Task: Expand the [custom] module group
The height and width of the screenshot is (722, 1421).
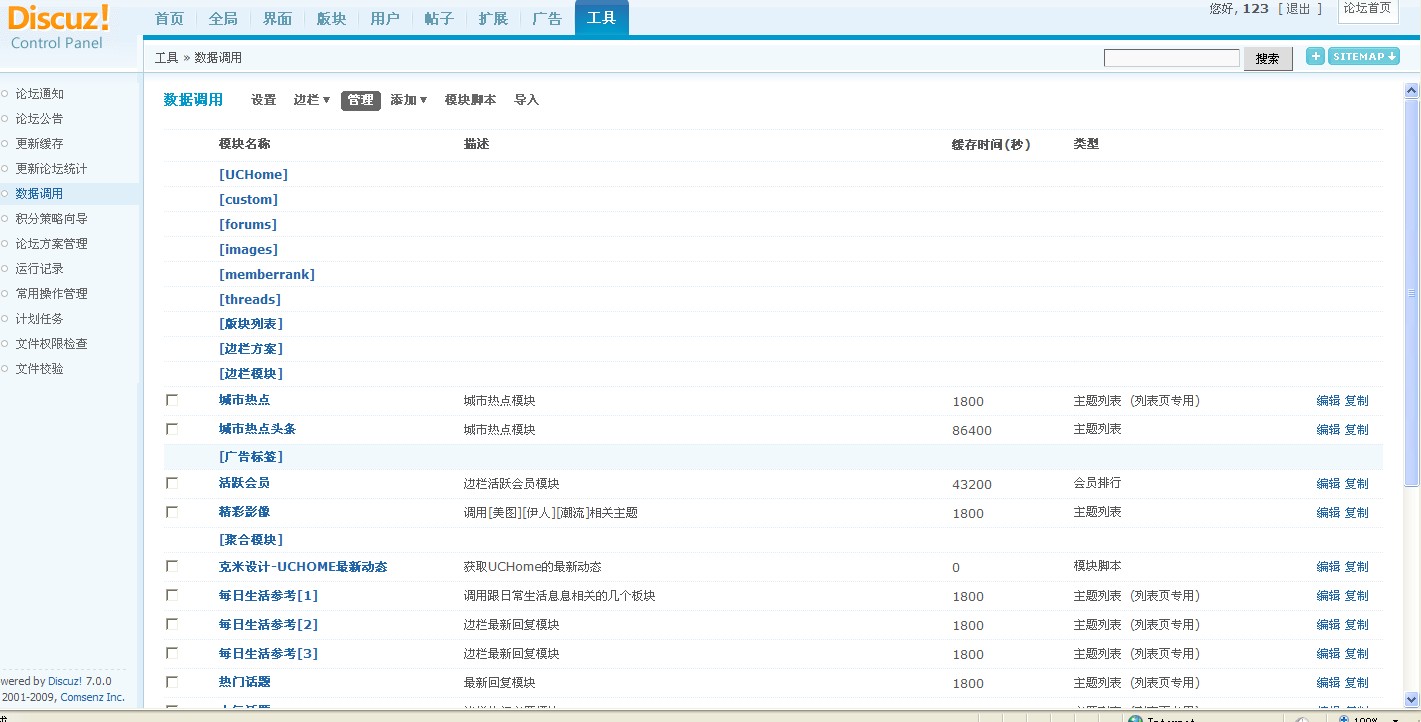Action: click(248, 200)
